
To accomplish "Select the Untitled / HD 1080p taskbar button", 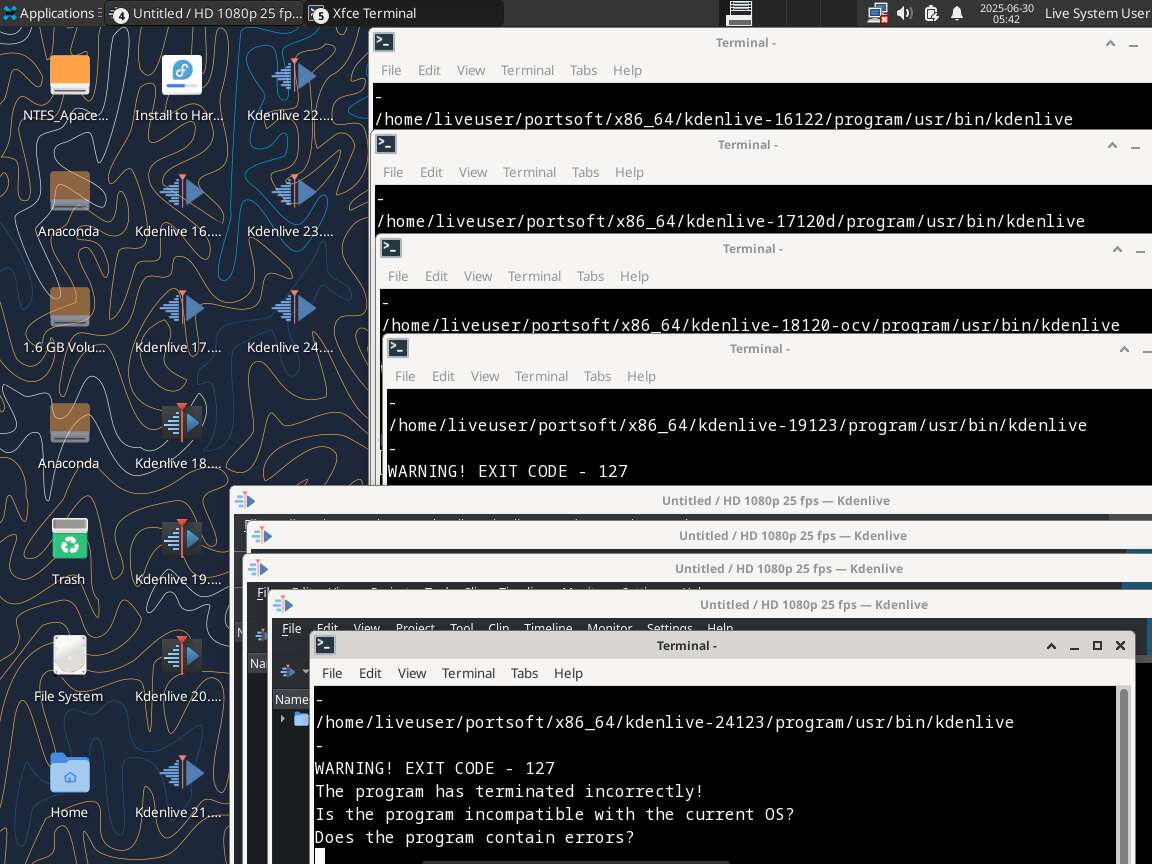I will [x=206, y=13].
